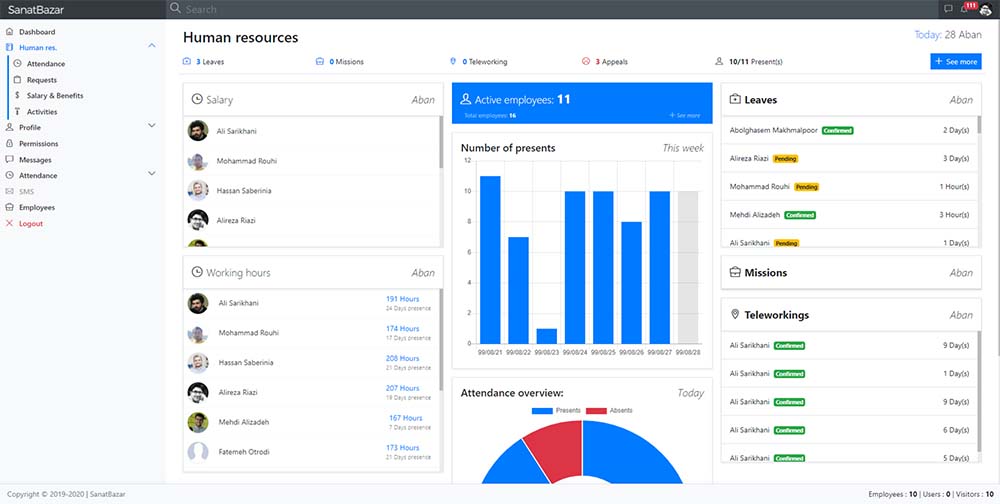Click the dollar icon for Salary & Benefits

(17, 96)
